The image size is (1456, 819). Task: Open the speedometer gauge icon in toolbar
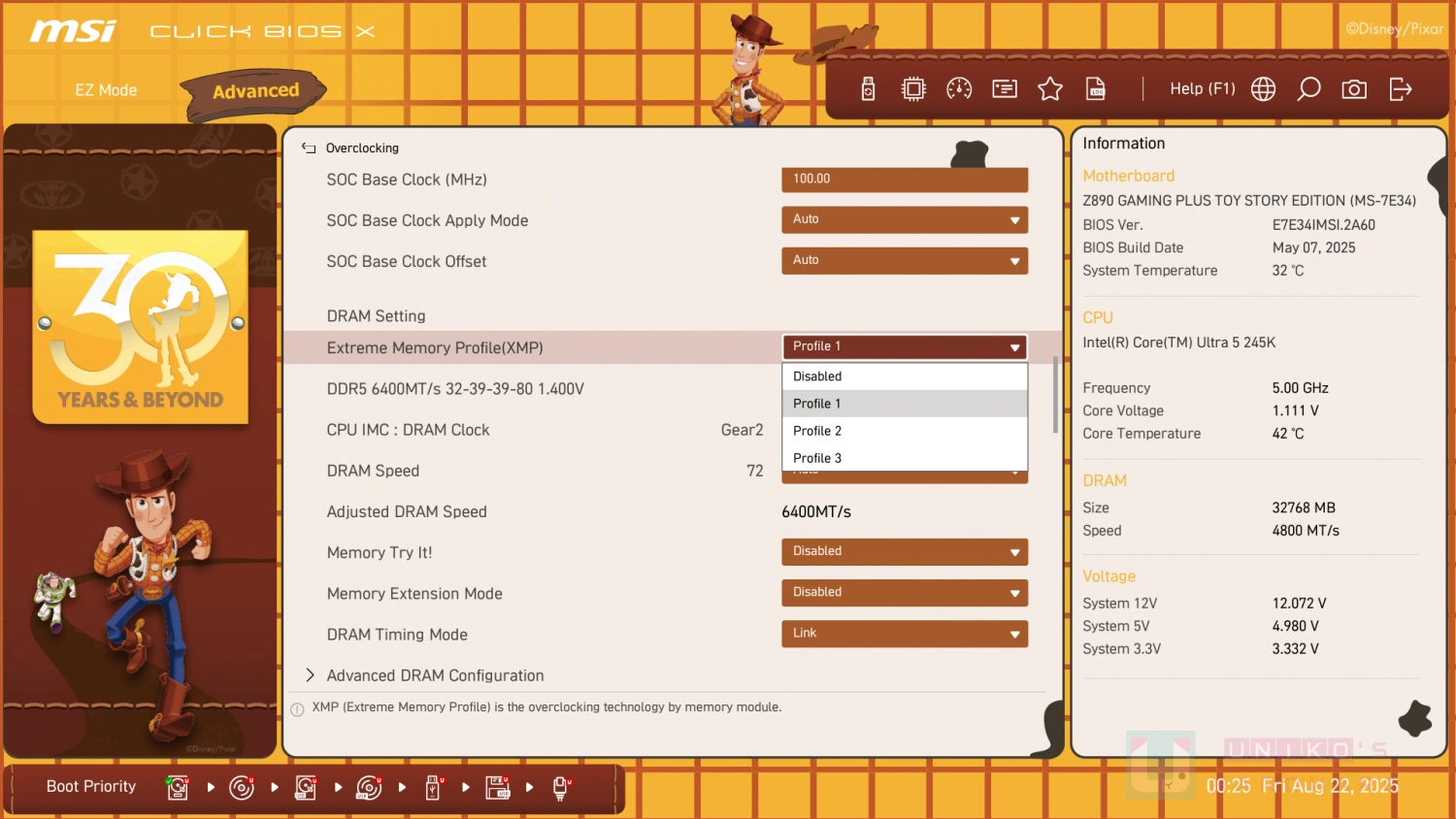pos(959,89)
